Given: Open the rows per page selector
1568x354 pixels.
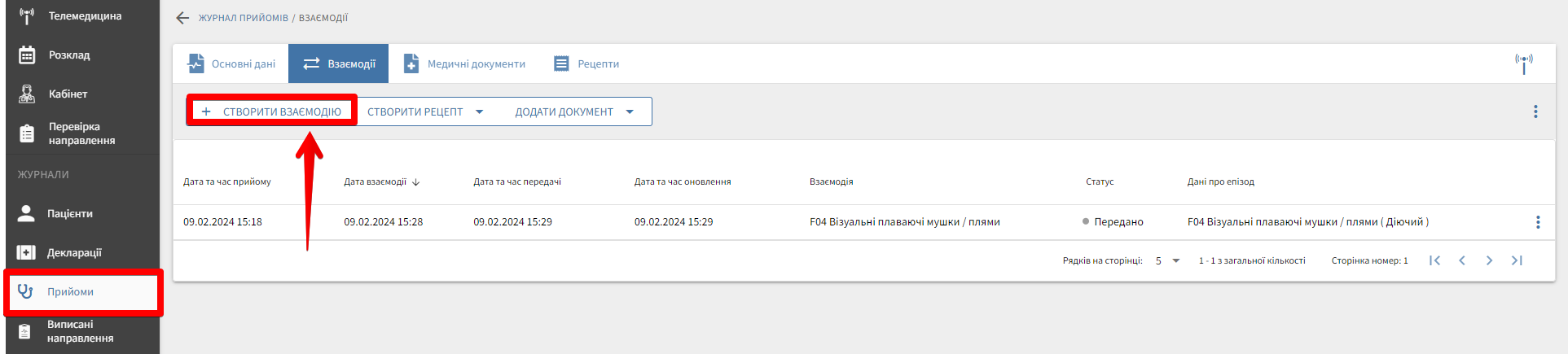Looking at the screenshot, I should 1167,261.
